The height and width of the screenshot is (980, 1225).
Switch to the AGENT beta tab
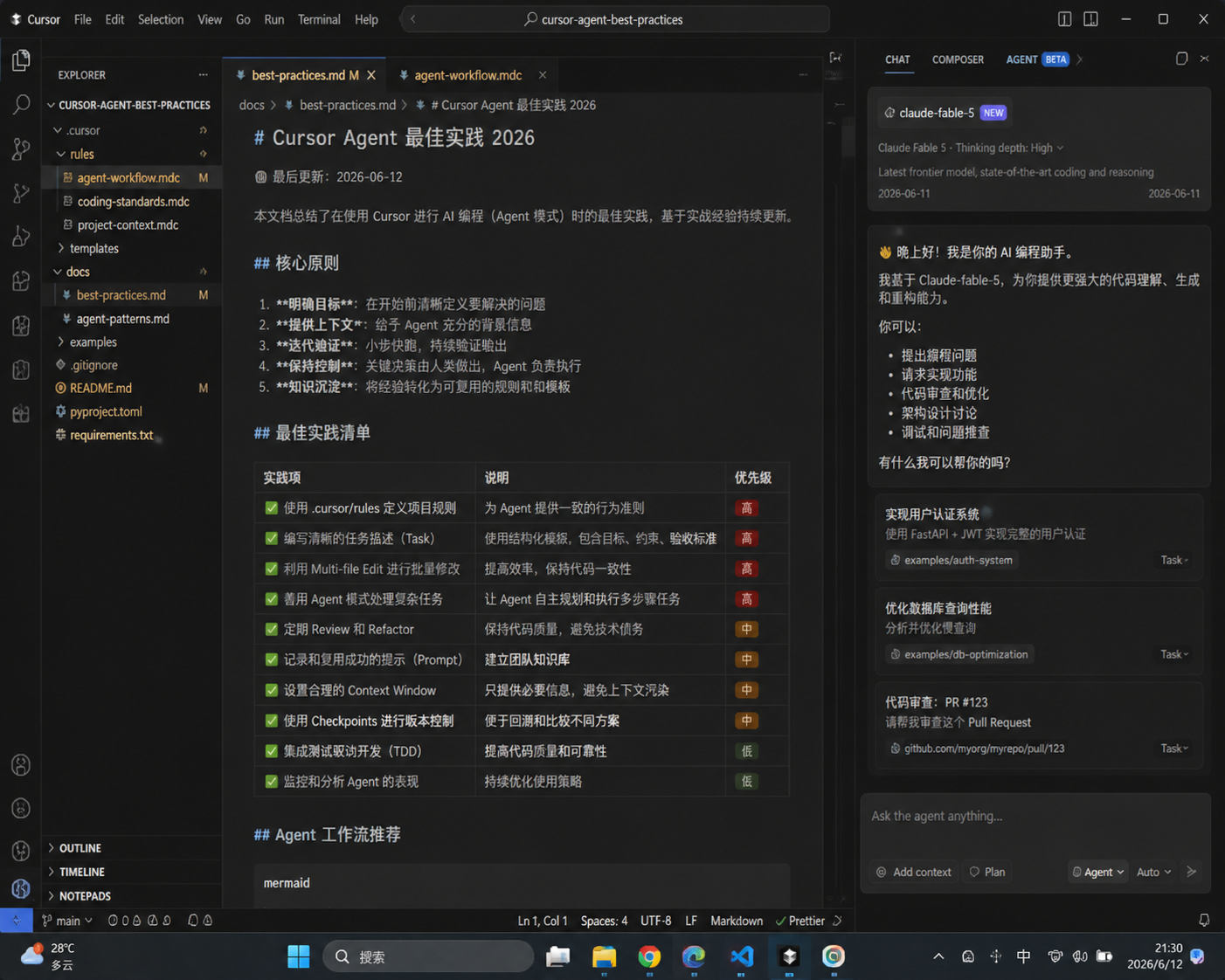1037,59
